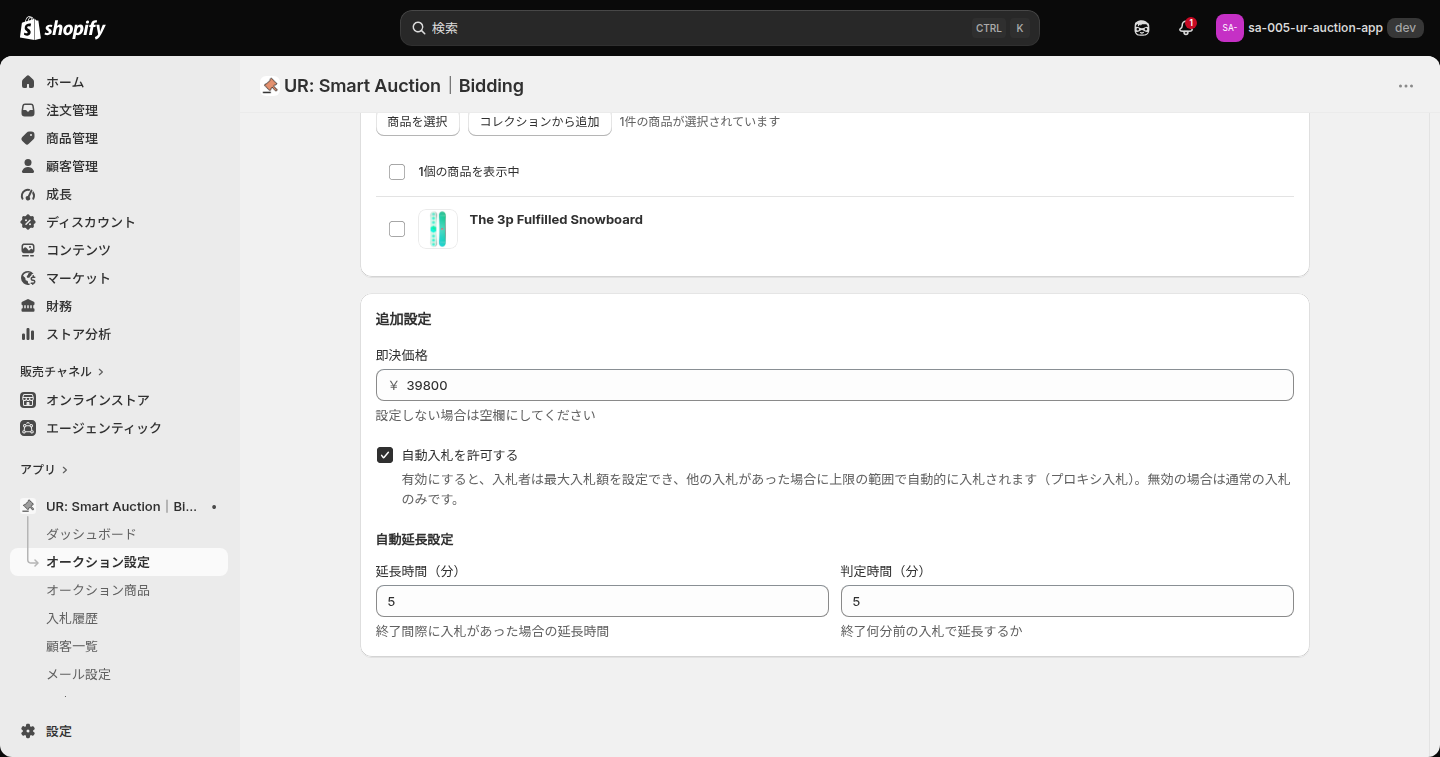Open the sa-005-ur-auction-app store menu

click(1320, 28)
